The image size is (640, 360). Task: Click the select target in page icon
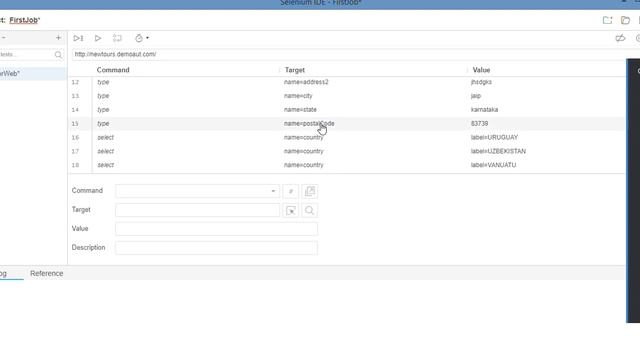tap(291, 210)
